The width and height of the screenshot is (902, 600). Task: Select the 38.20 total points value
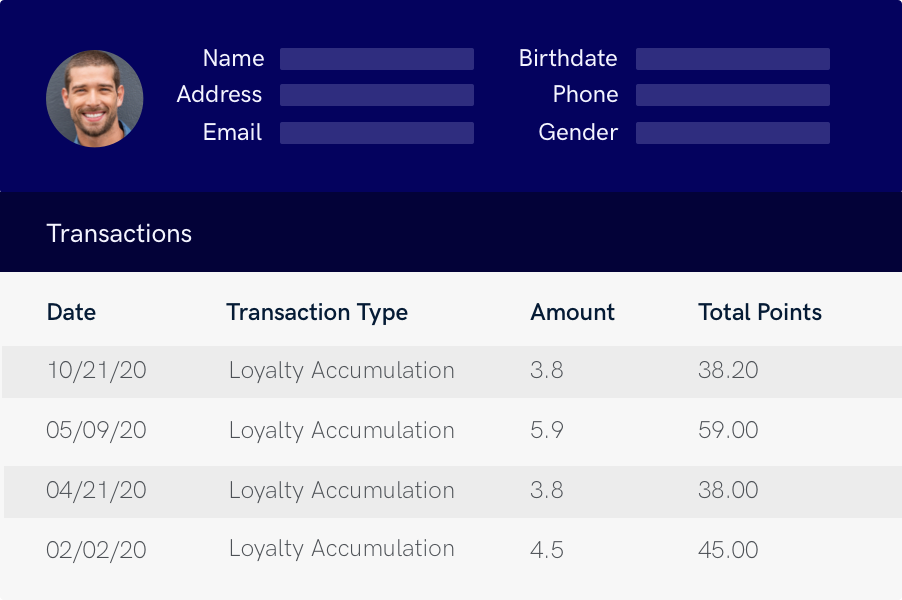[728, 370]
